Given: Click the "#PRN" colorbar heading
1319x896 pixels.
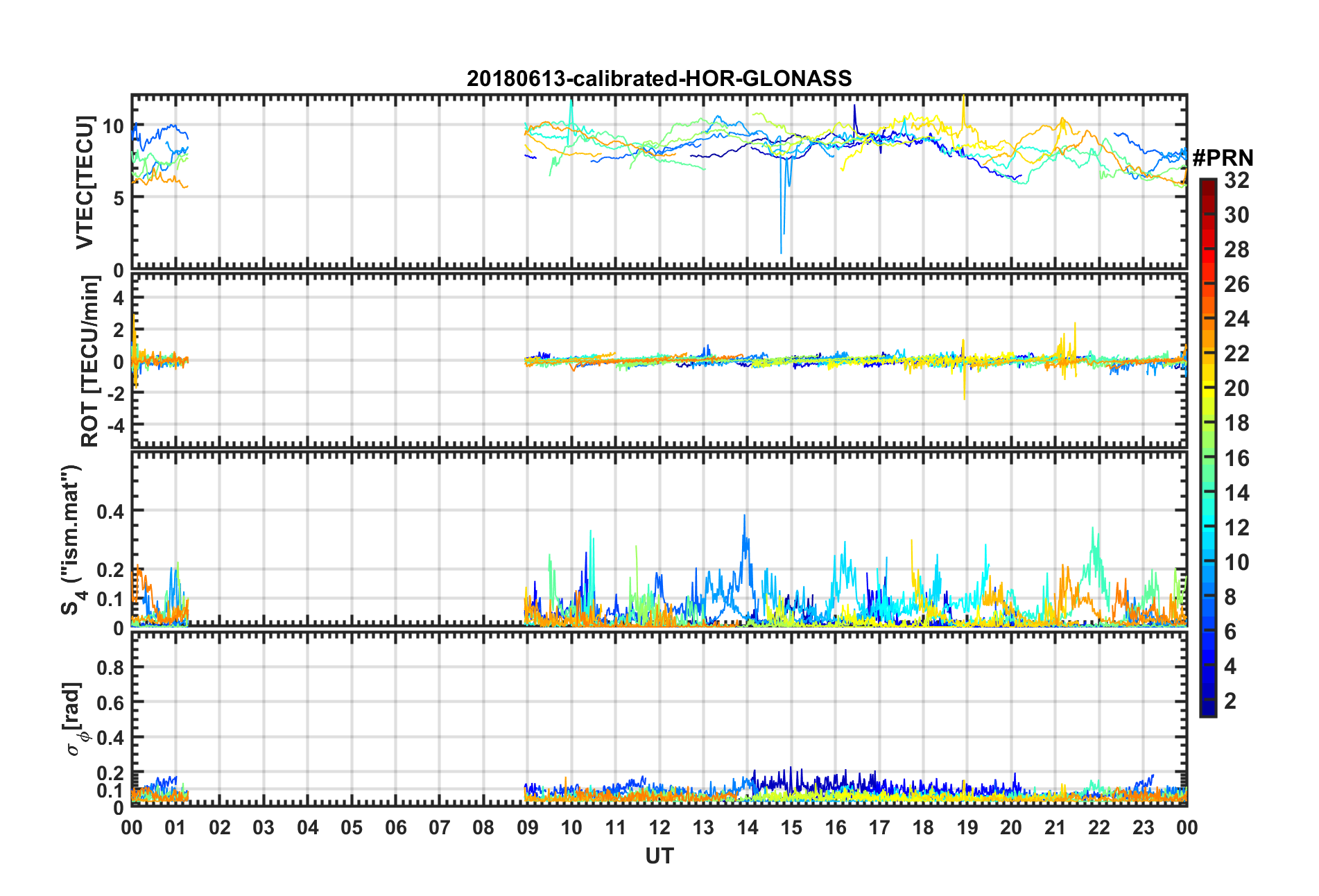Looking at the screenshot, I should (1223, 158).
